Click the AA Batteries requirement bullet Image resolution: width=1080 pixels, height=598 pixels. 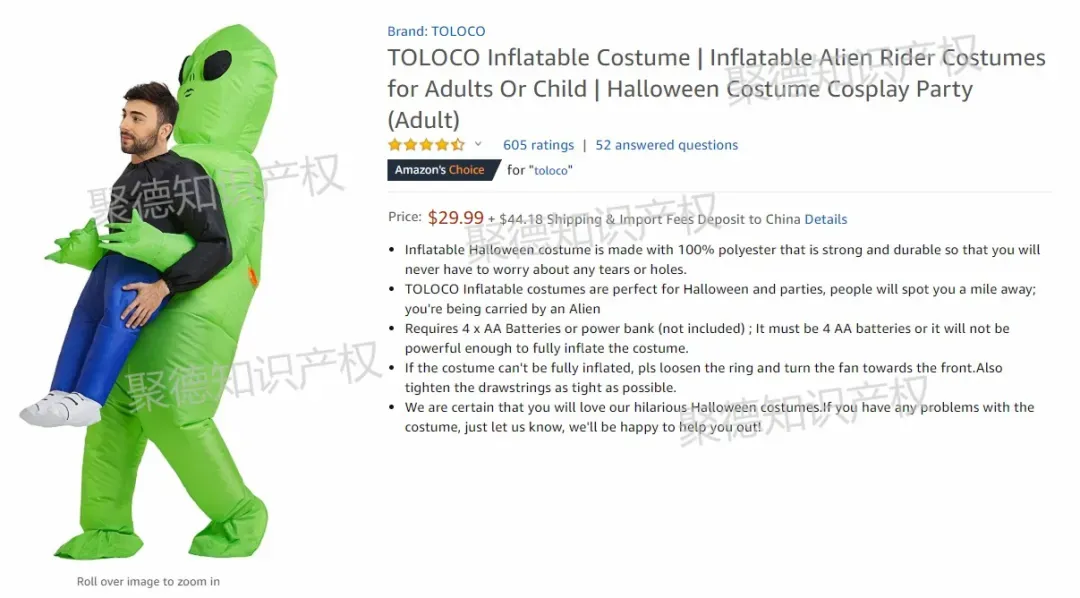[x=707, y=338]
